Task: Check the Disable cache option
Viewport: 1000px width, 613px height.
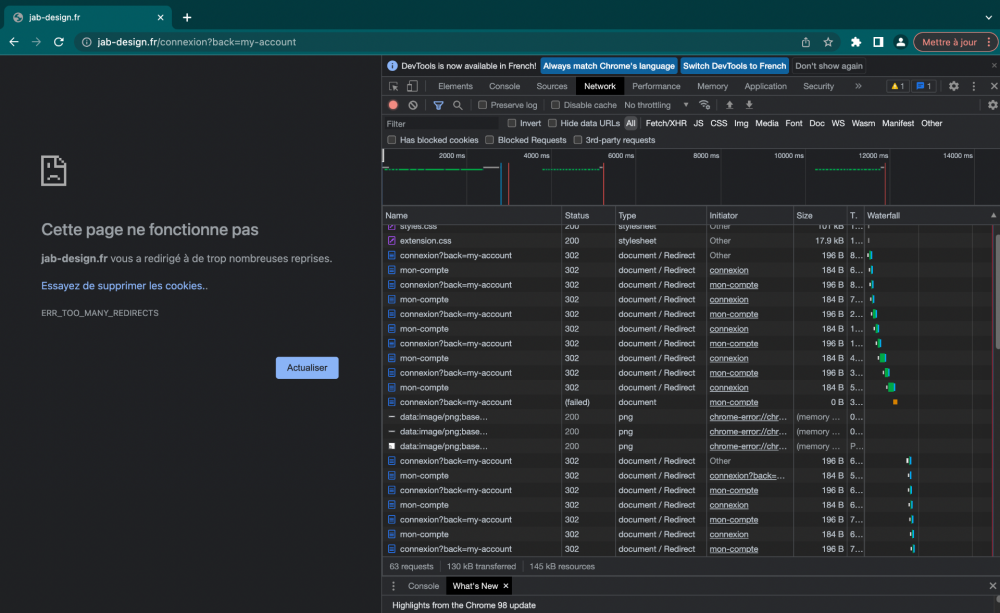Action: point(556,105)
